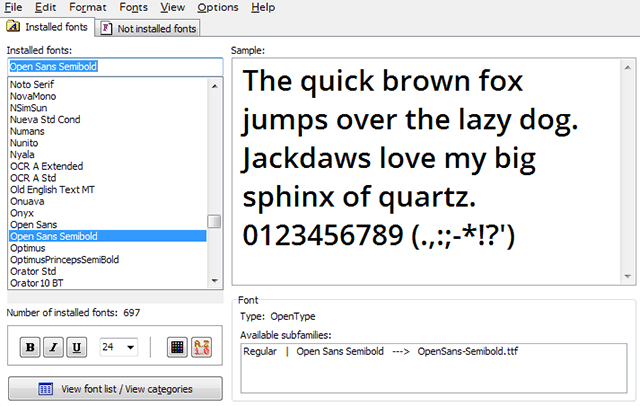
Task: Open the File menu
Action: tap(13, 7)
